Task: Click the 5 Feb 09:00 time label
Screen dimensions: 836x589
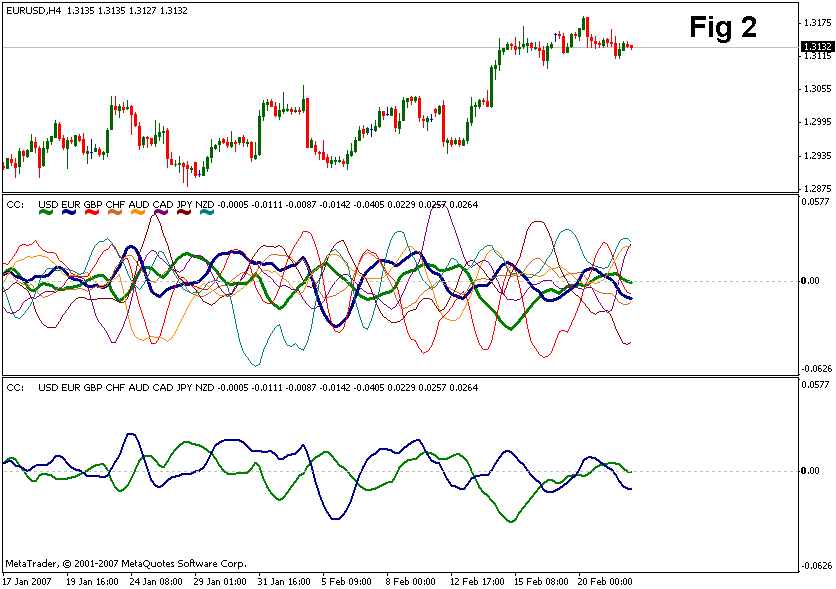Action: 347,581
